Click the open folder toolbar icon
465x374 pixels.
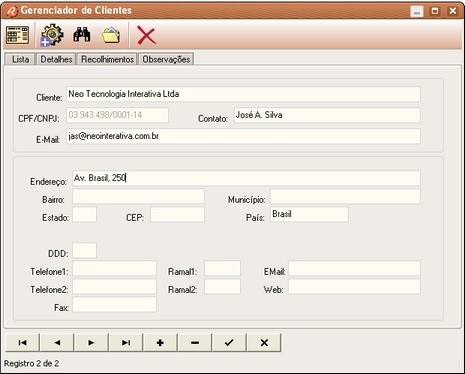[111, 35]
